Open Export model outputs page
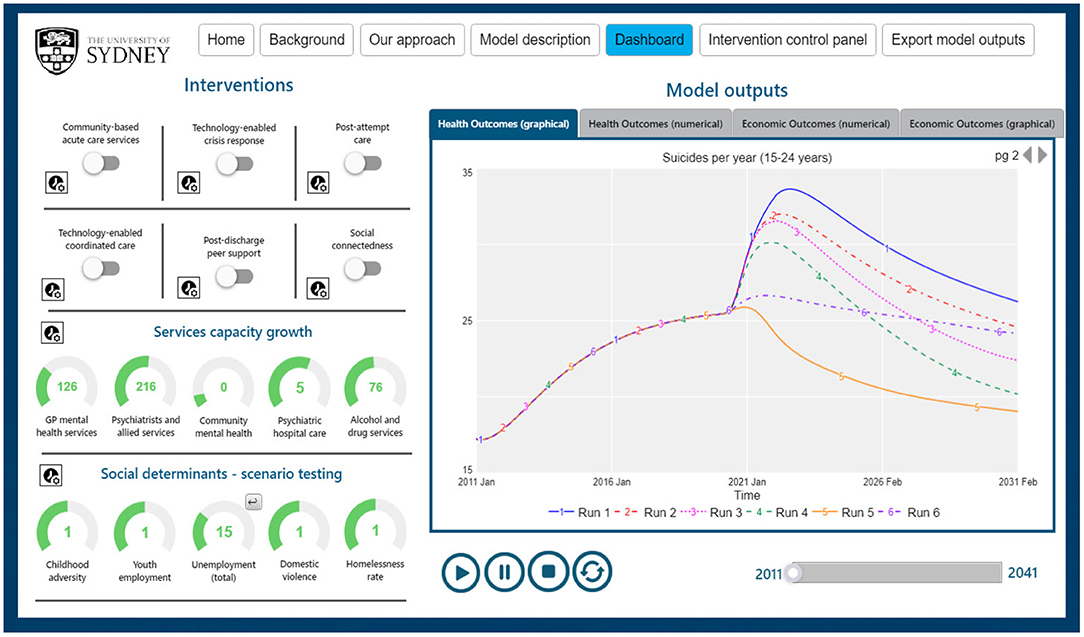The image size is (1084, 637). [x=958, y=40]
